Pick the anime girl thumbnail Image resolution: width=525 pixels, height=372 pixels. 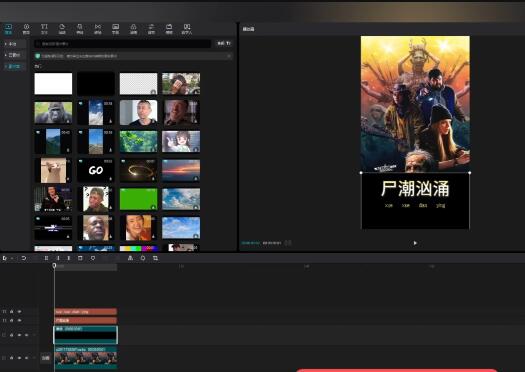coord(181,142)
